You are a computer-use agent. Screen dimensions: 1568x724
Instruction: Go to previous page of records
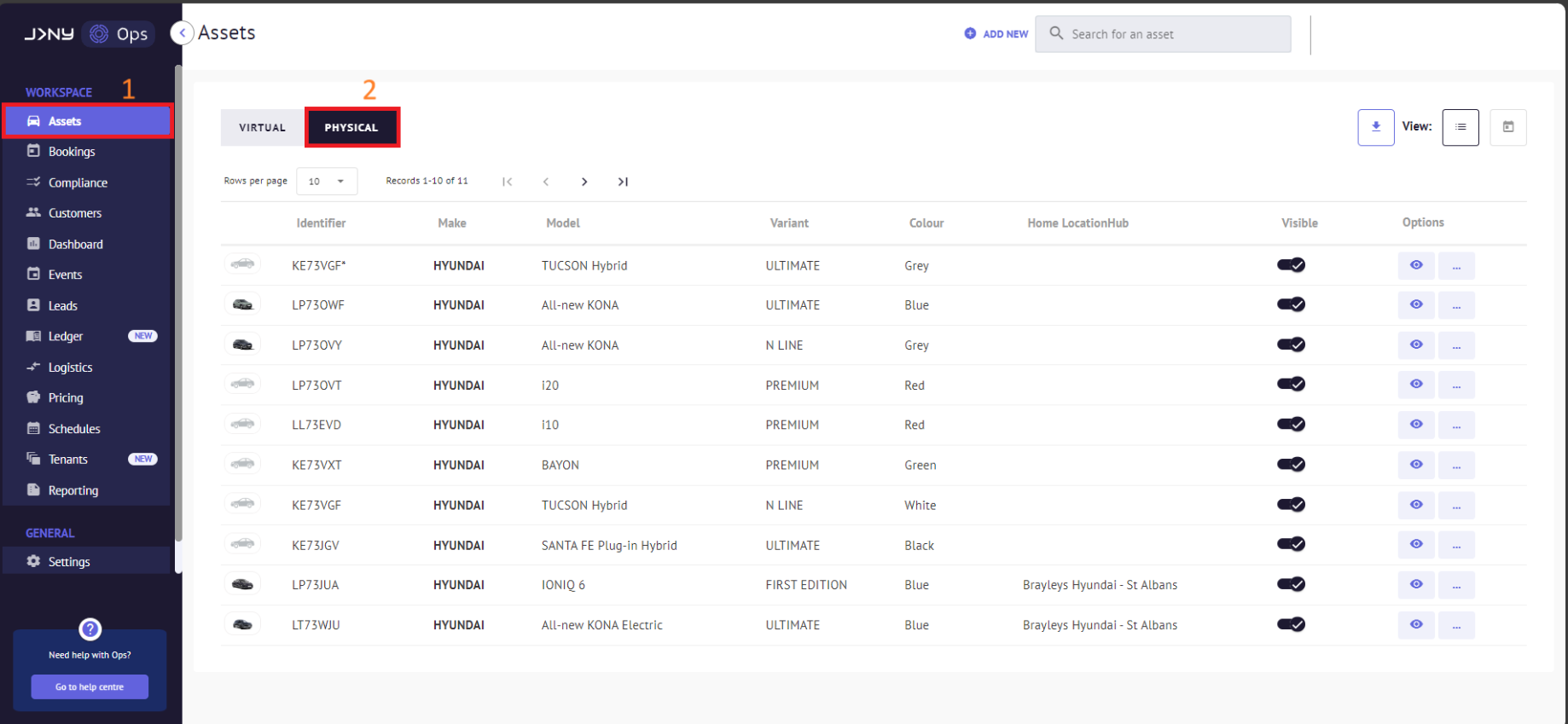pos(546,182)
